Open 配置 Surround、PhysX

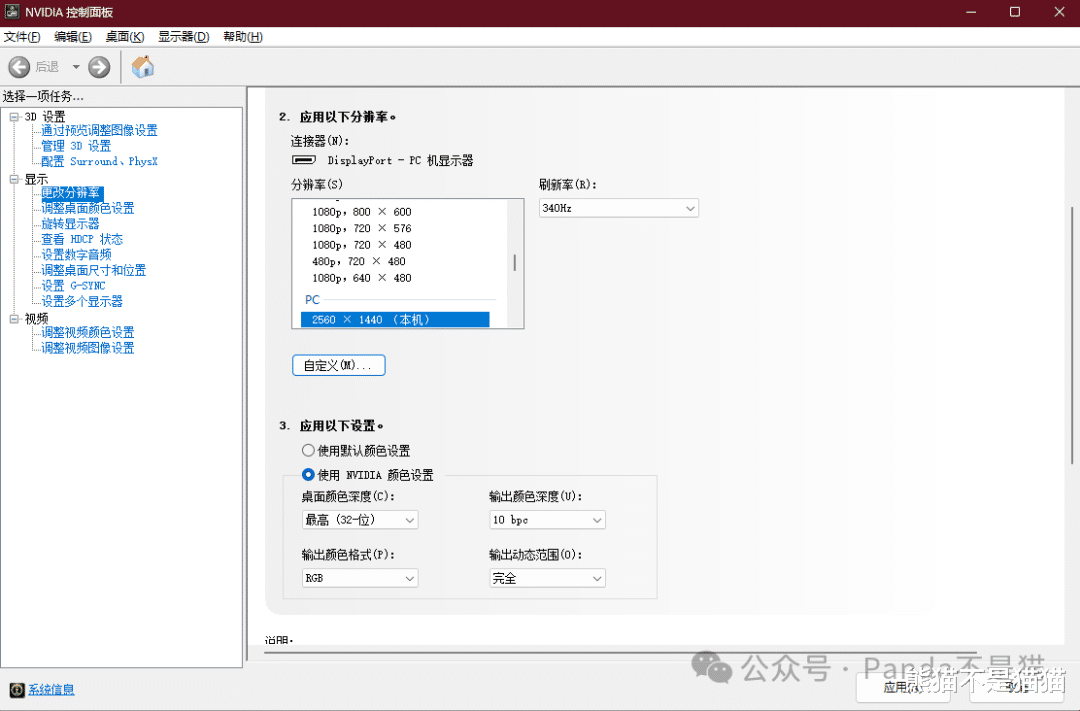click(x=99, y=161)
